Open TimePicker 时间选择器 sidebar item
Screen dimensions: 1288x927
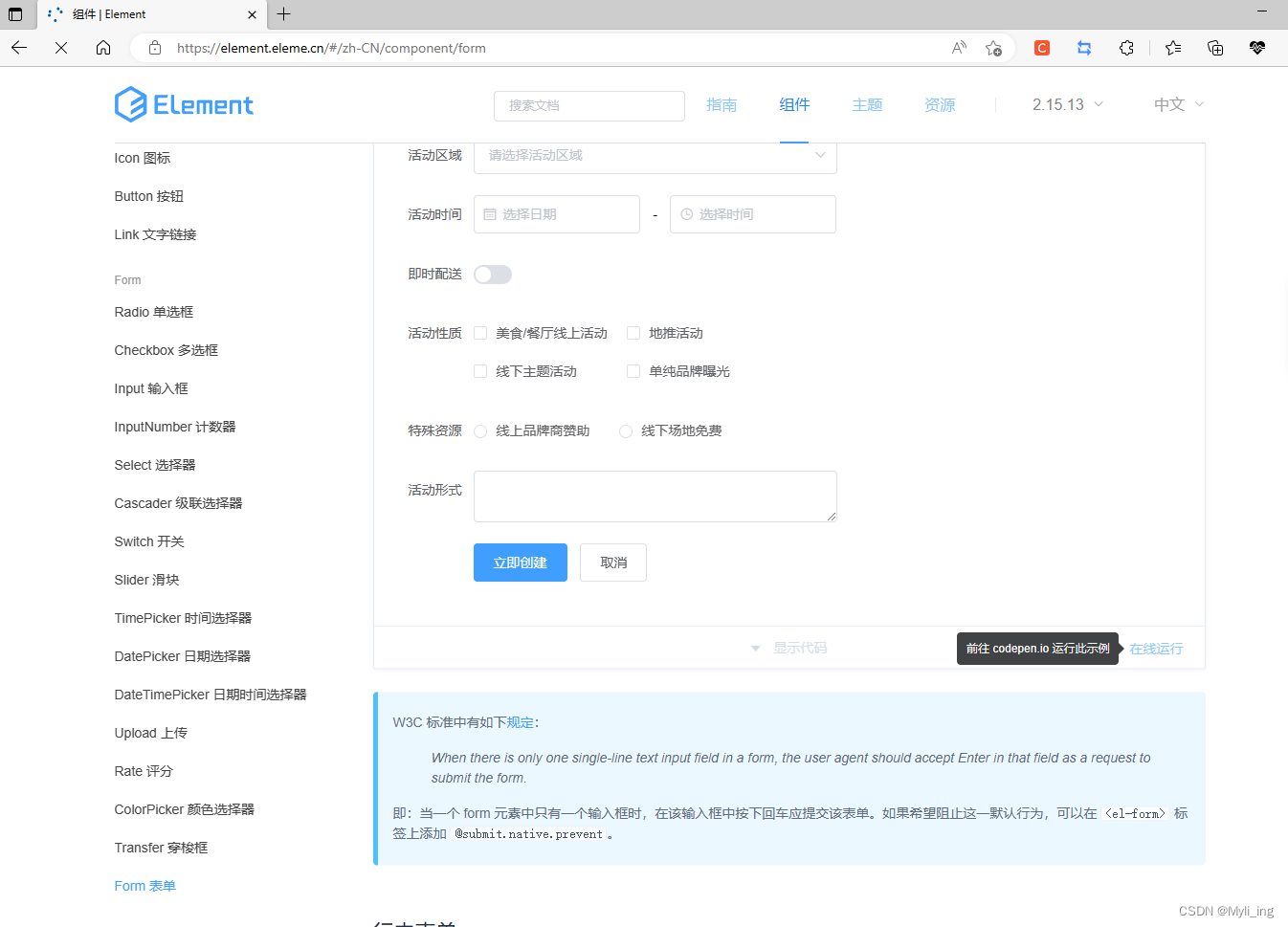[183, 618]
